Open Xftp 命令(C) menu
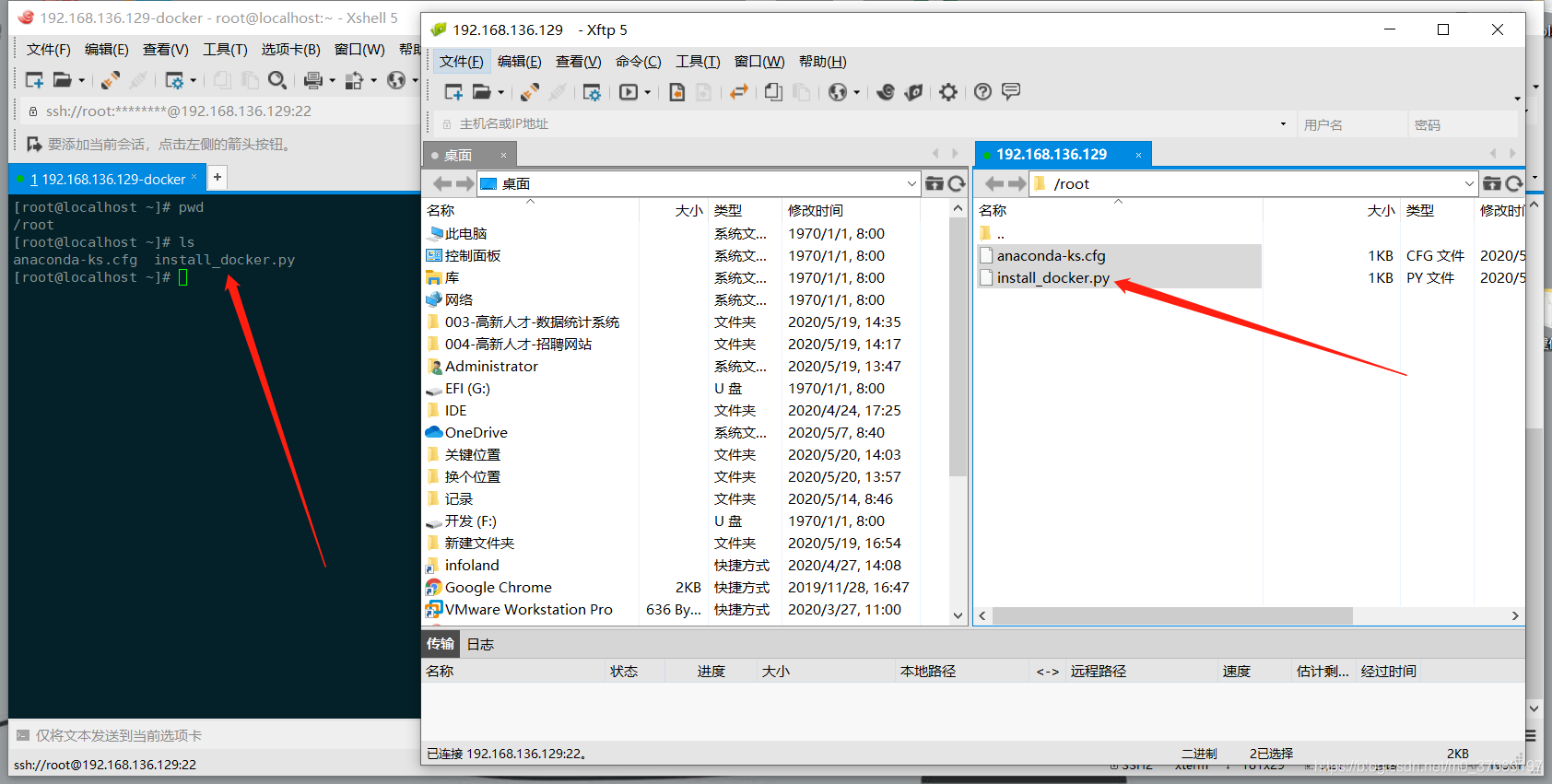 point(639,61)
